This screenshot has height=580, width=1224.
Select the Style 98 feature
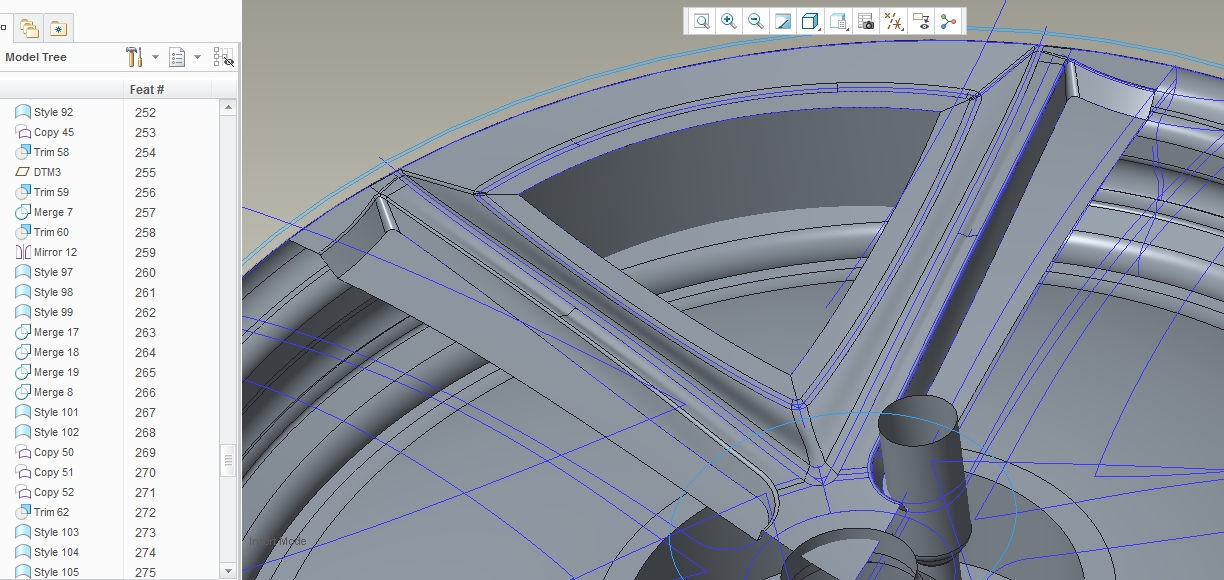pyautogui.click(x=44, y=292)
